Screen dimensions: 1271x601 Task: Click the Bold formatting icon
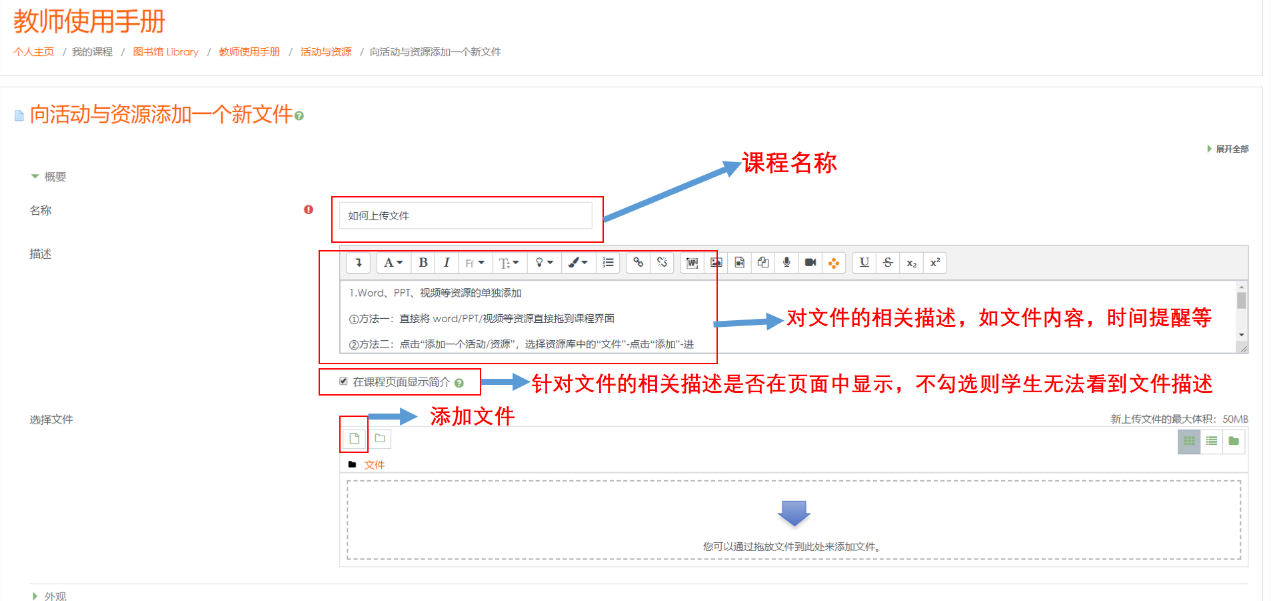pos(423,263)
